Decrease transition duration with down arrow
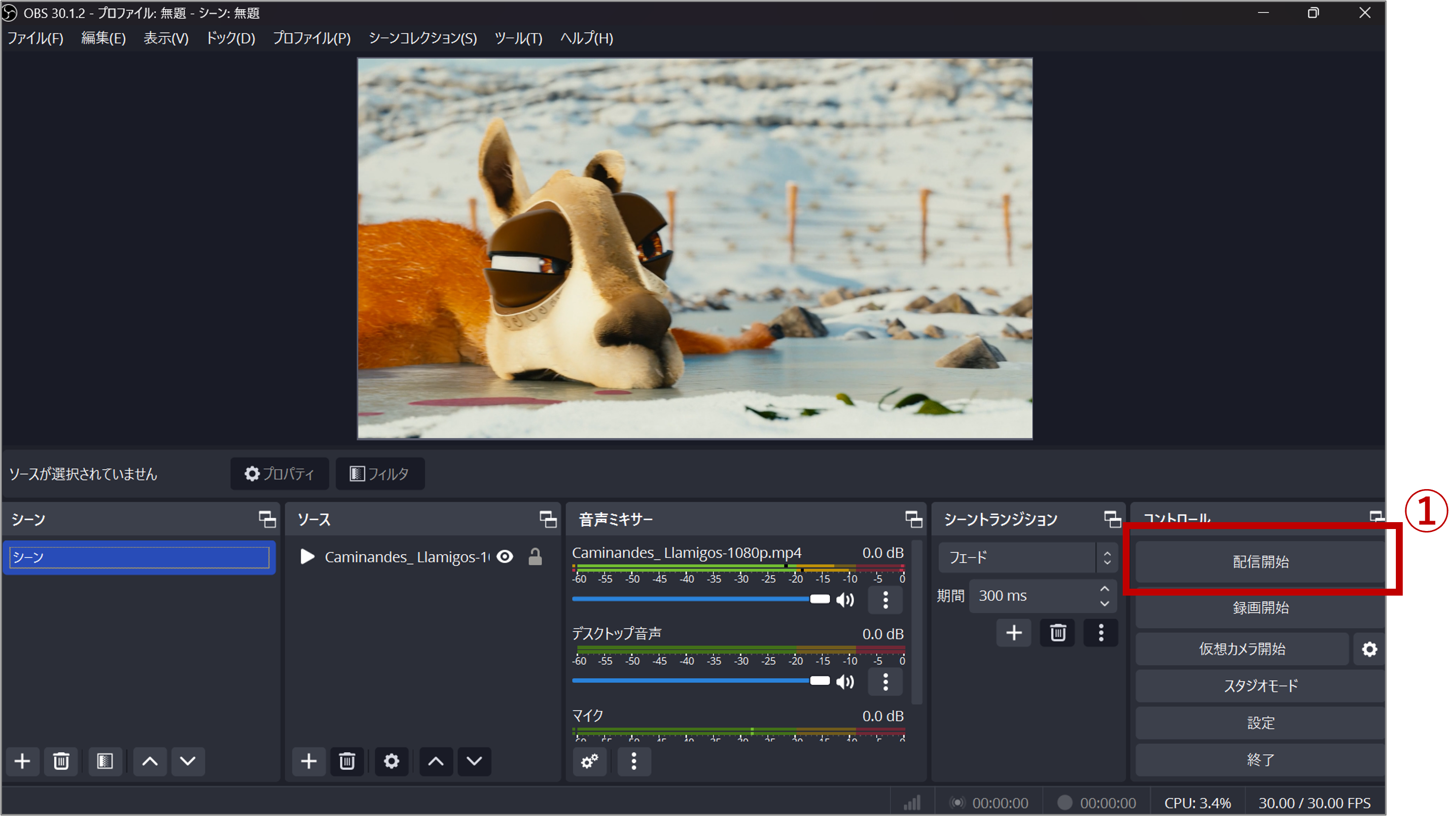The image size is (1456, 816). coord(1104,603)
